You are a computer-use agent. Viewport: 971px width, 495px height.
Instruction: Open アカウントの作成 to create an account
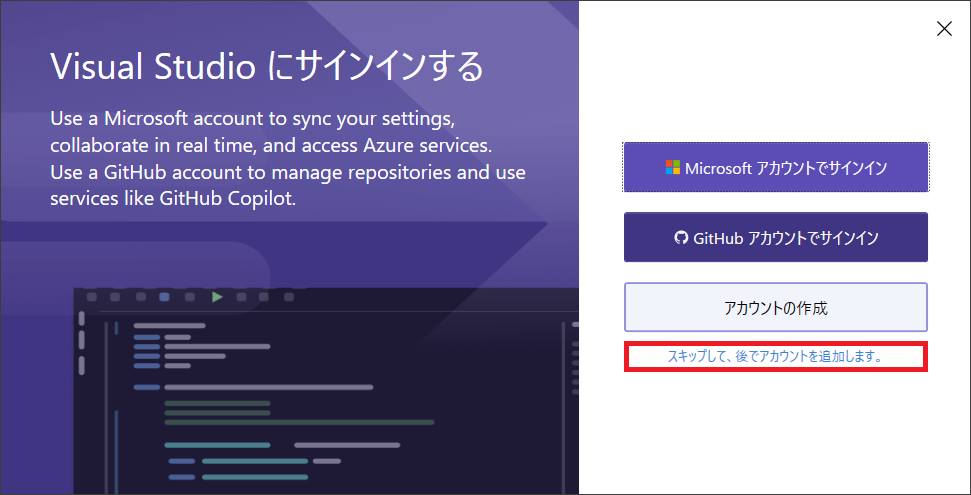click(x=775, y=307)
